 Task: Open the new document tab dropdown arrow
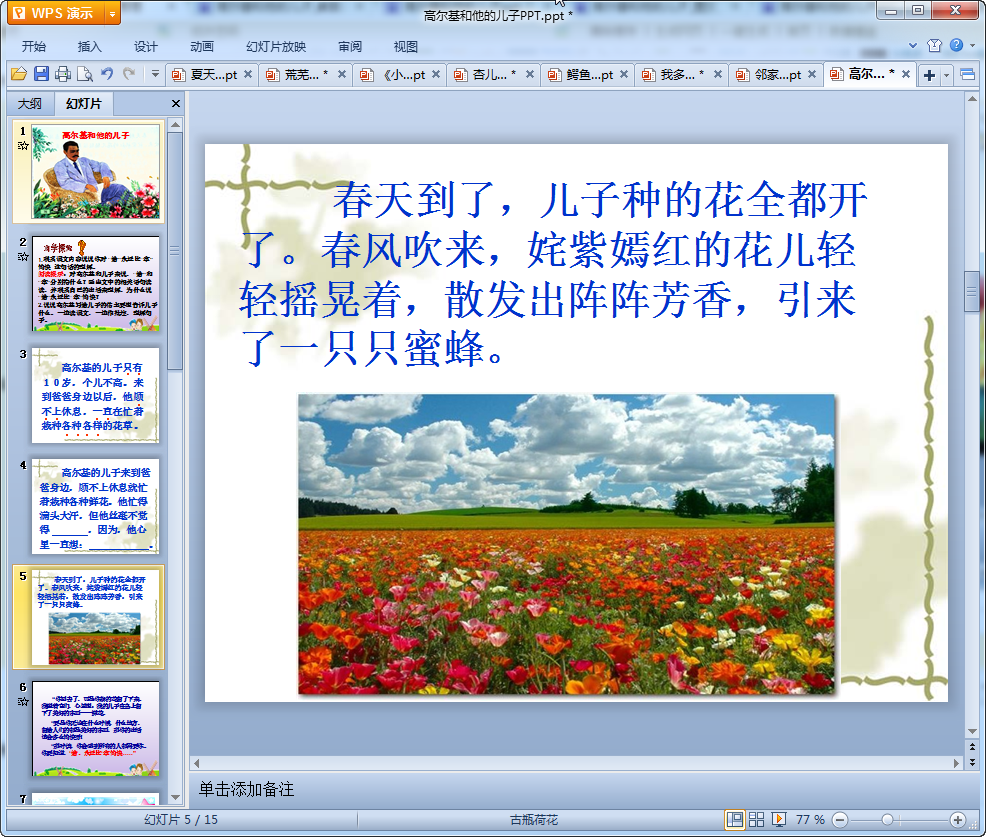pyautogui.click(x=945, y=75)
